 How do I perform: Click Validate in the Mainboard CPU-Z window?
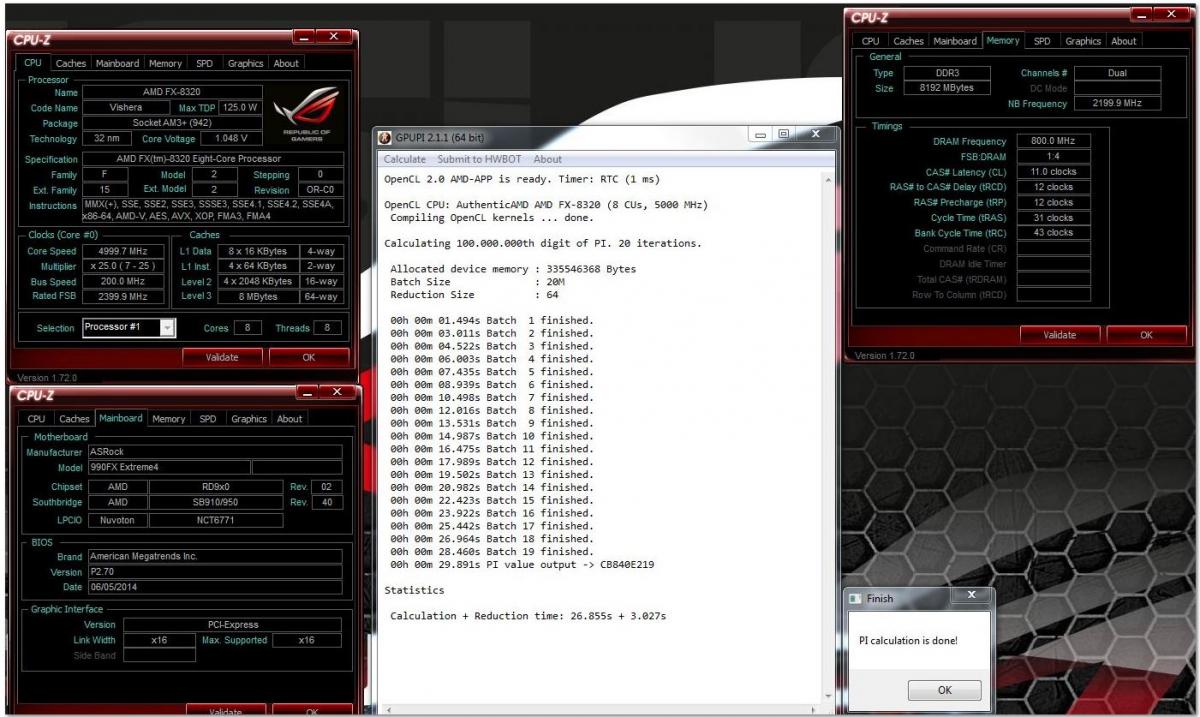(225, 711)
